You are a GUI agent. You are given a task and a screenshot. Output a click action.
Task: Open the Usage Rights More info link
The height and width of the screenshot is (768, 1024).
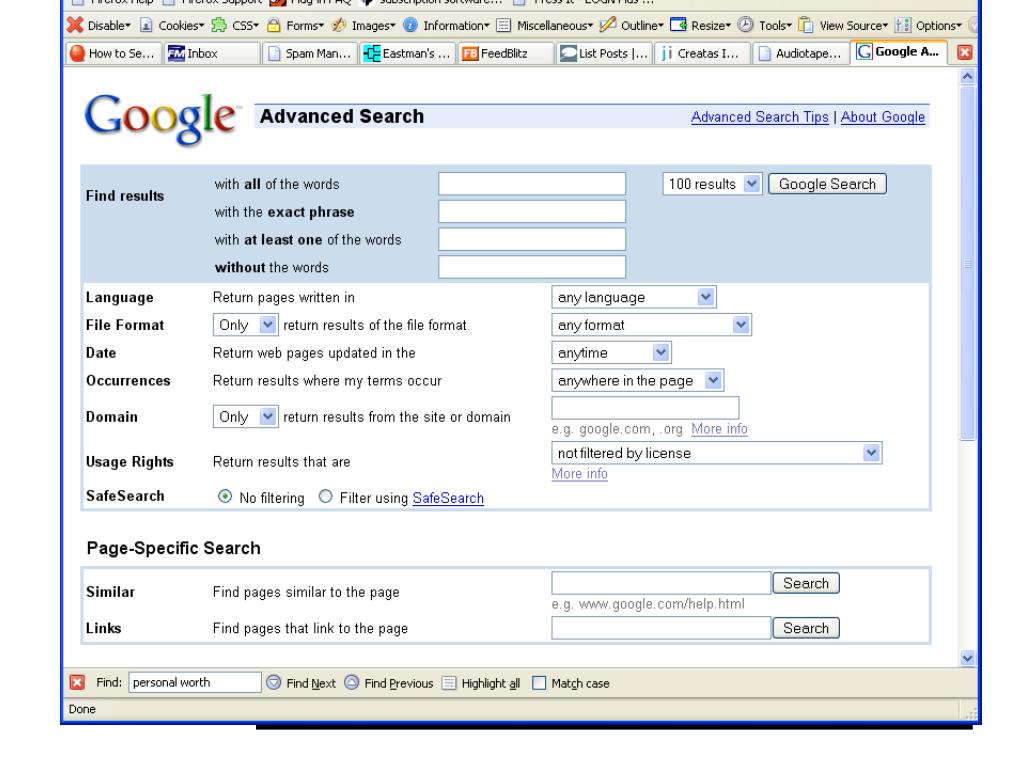coord(579,473)
